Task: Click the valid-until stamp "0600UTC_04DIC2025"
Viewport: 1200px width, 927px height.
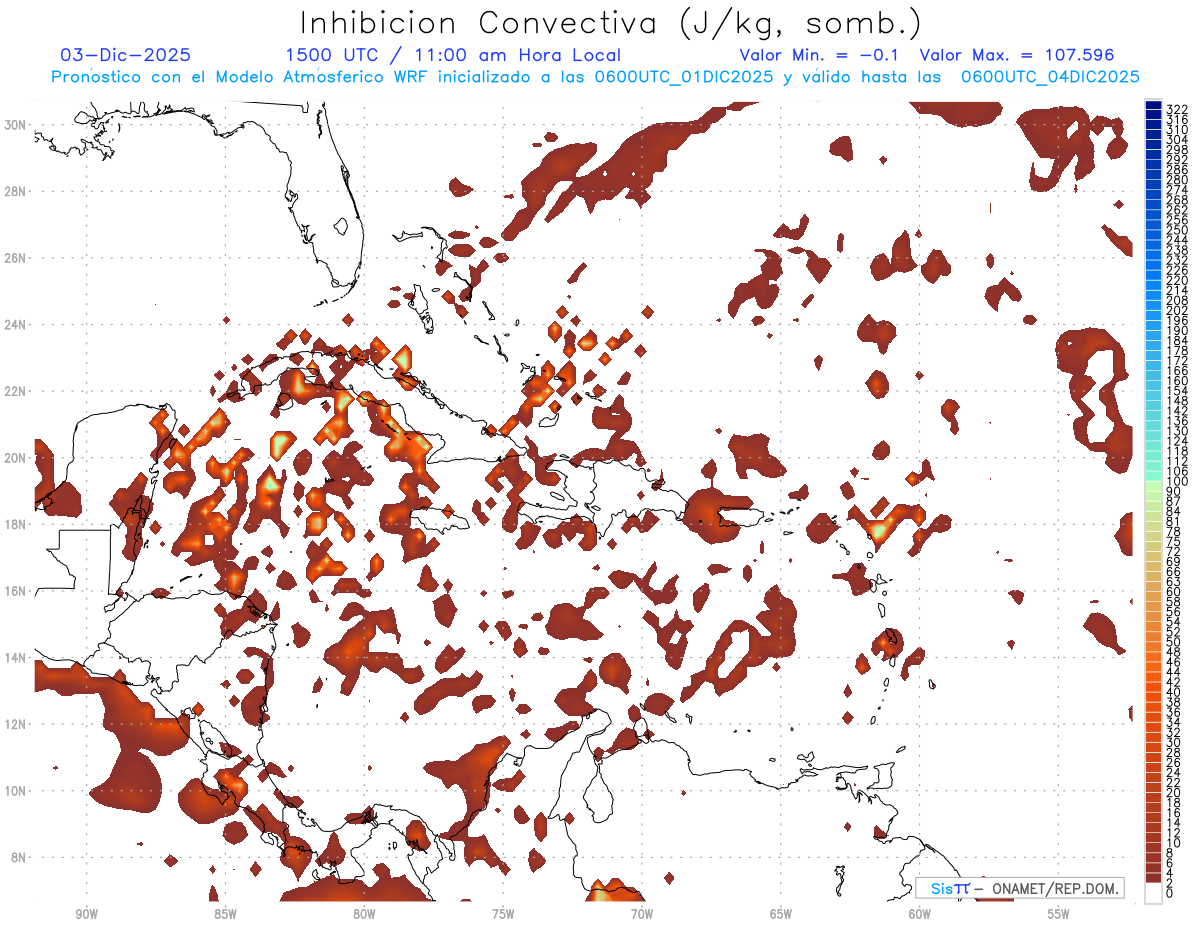Action: tap(1050, 77)
